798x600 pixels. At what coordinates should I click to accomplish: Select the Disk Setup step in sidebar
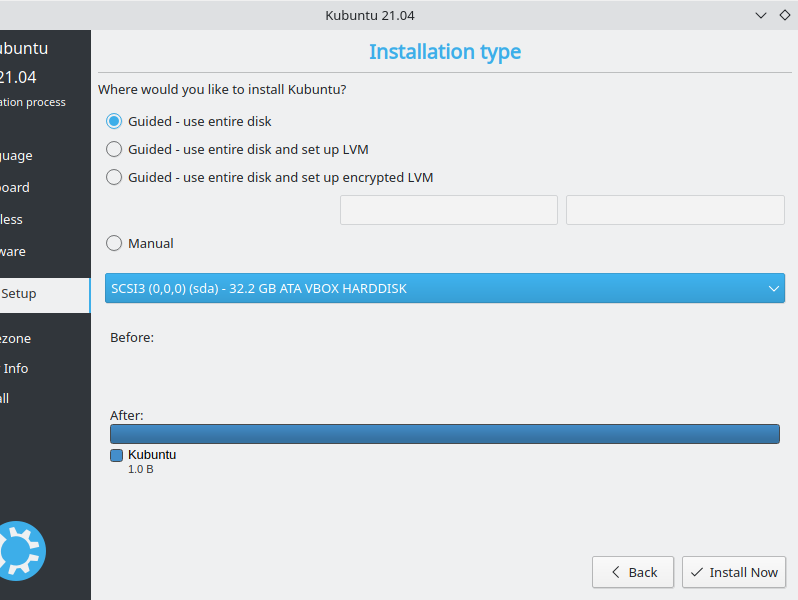coord(20,294)
